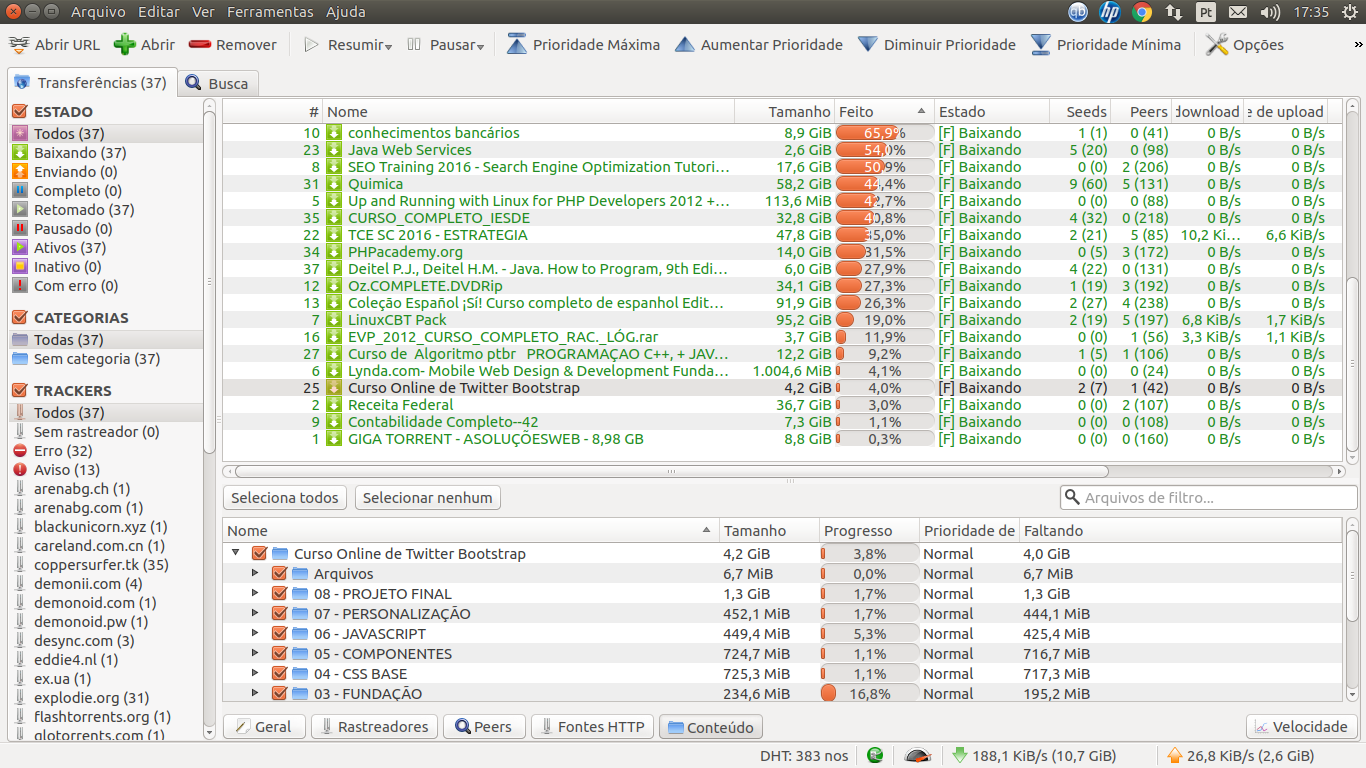
Task: Click the torrent list horizontal scrollbar
Action: tap(671, 471)
